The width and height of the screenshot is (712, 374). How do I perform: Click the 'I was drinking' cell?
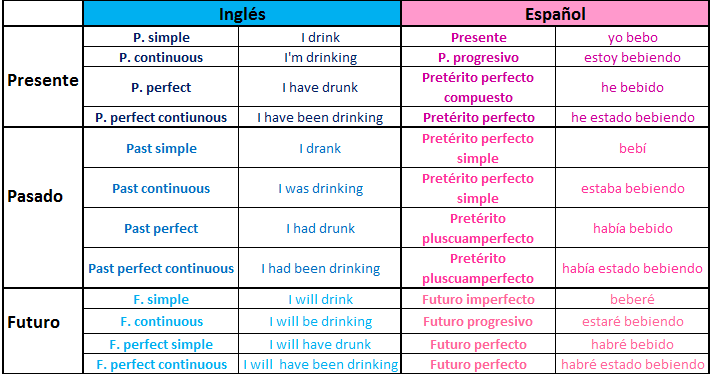coord(320,188)
